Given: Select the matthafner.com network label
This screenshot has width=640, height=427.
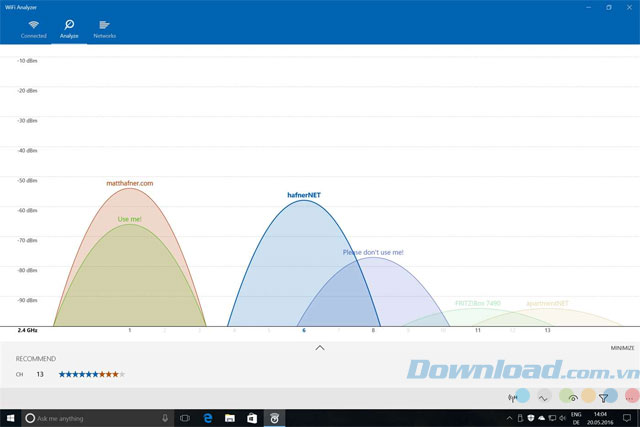Looking at the screenshot, I should coord(130,183).
